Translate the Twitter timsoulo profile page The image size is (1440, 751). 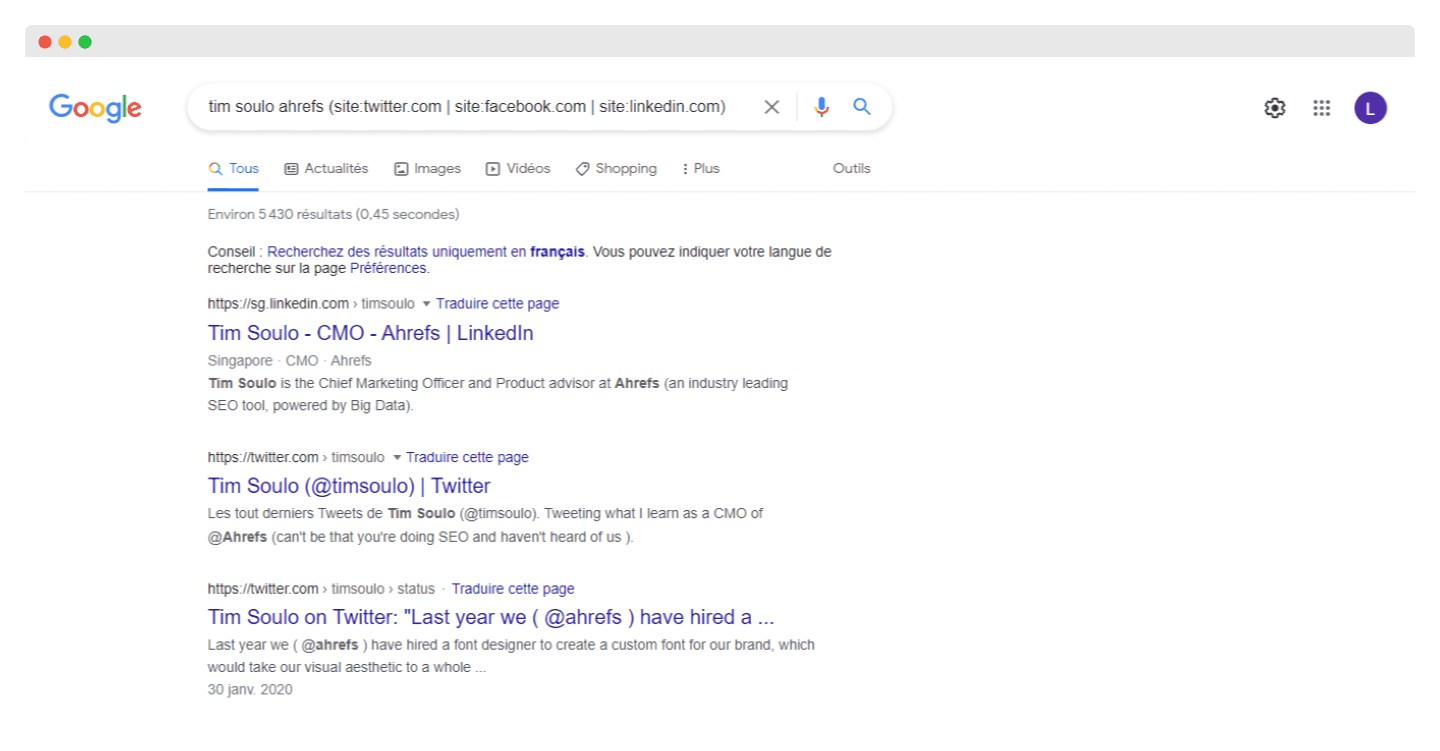pos(467,457)
